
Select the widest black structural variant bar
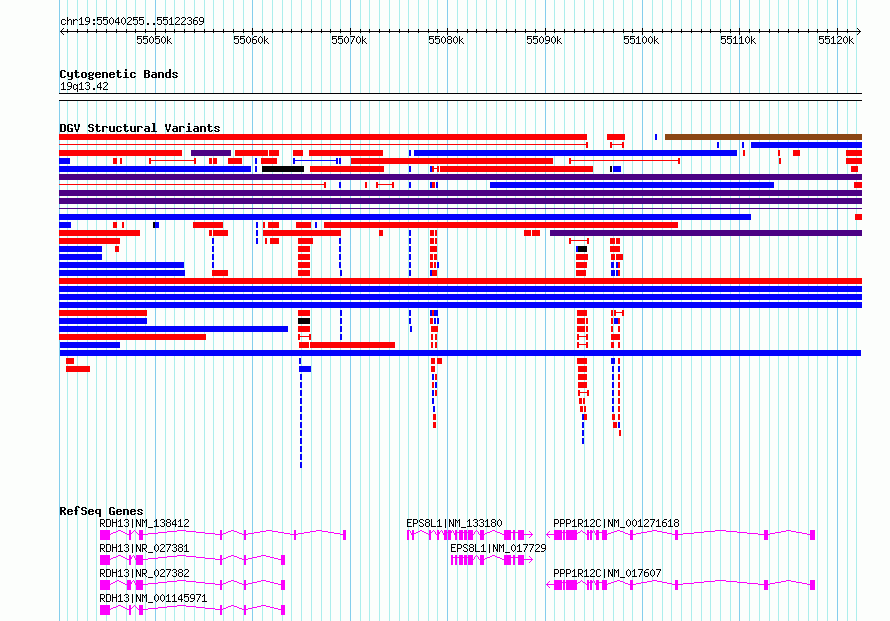click(x=283, y=169)
